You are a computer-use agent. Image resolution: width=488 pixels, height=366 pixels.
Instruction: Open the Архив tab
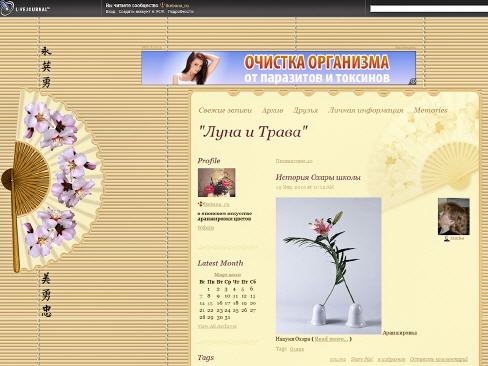coord(272,110)
